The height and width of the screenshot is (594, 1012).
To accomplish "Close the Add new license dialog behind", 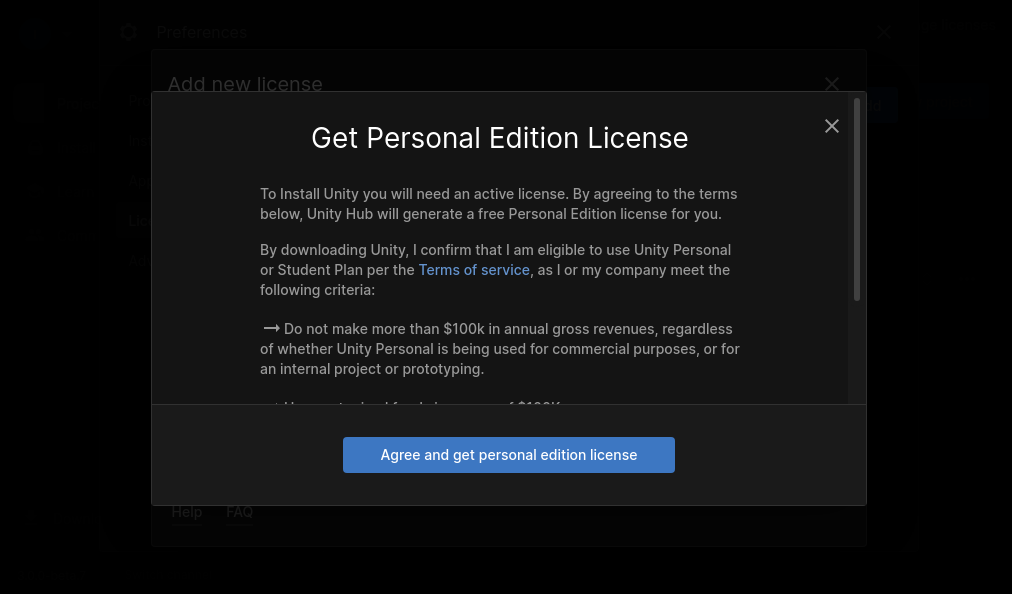I will click(x=832, y=84).
